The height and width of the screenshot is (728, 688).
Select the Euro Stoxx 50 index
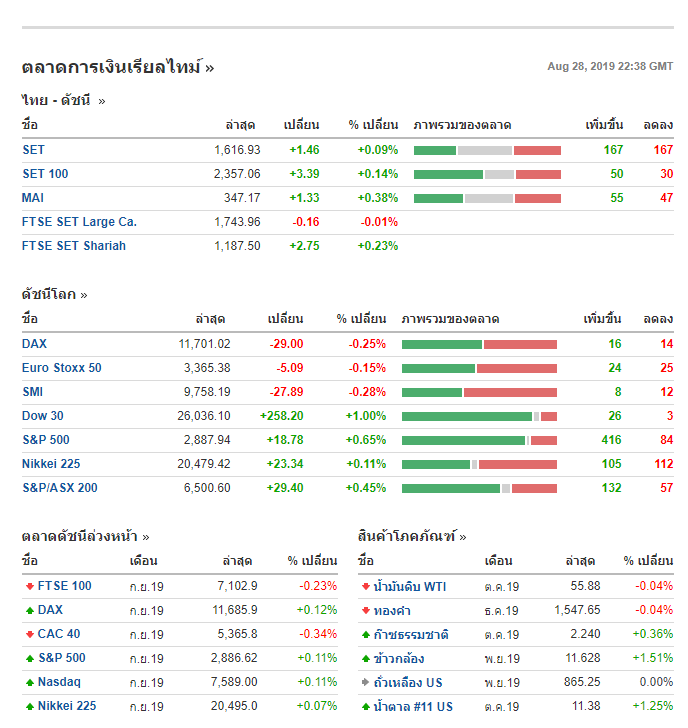[x=61, y=368]
